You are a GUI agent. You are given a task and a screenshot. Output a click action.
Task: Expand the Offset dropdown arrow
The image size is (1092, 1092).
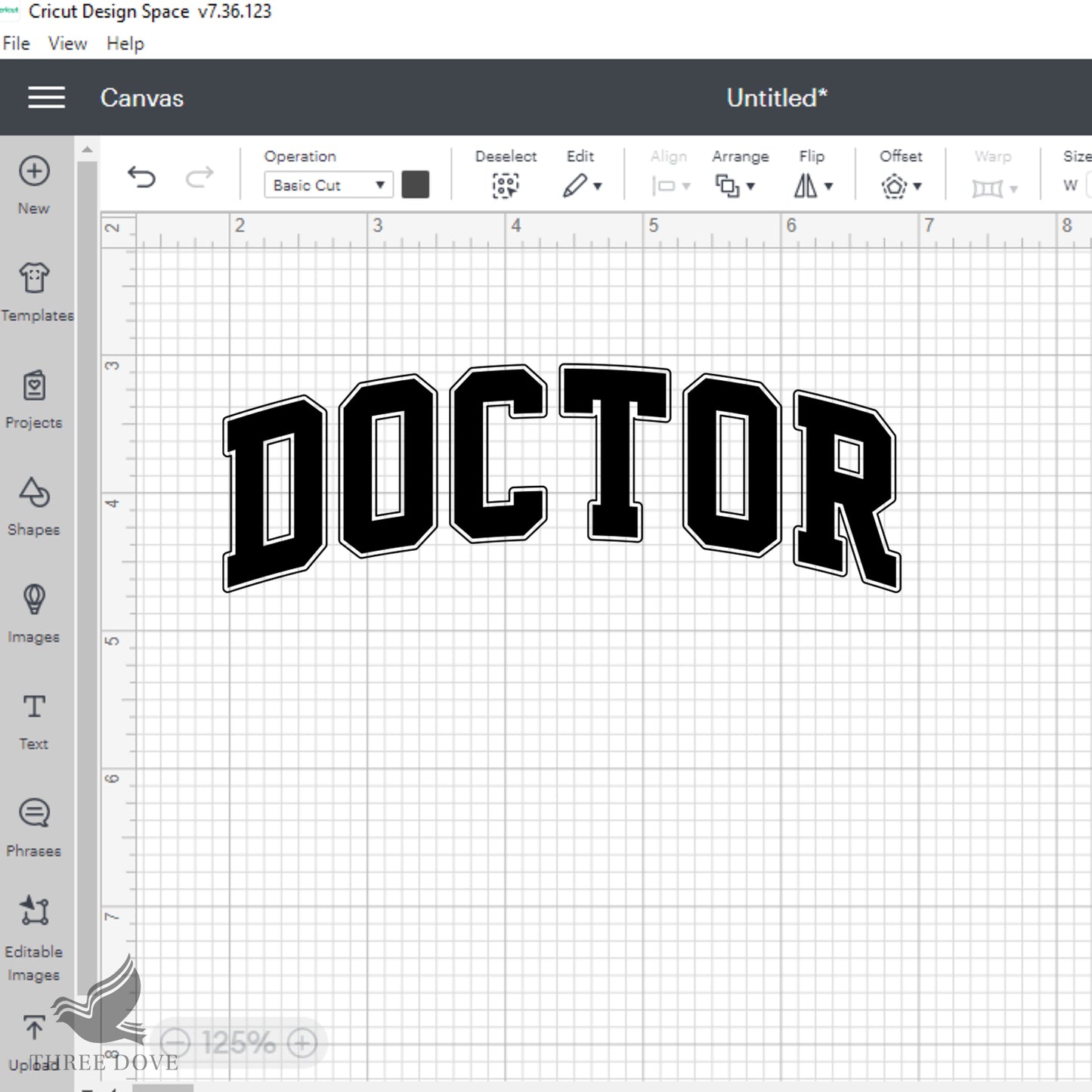coord(917,187)
